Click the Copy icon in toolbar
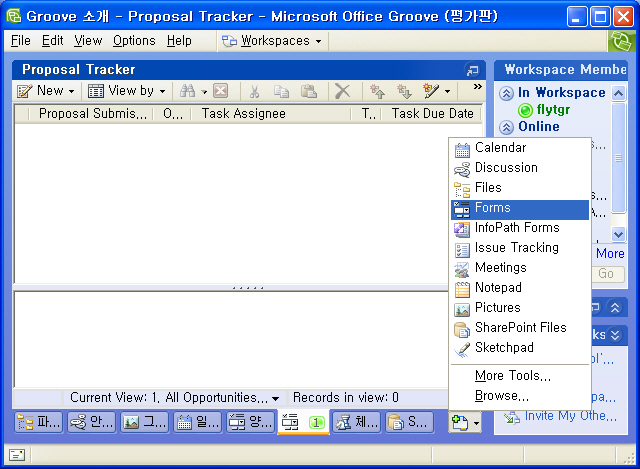The height and width of the screenshot is (469, 640). click(x=281, y=91)
